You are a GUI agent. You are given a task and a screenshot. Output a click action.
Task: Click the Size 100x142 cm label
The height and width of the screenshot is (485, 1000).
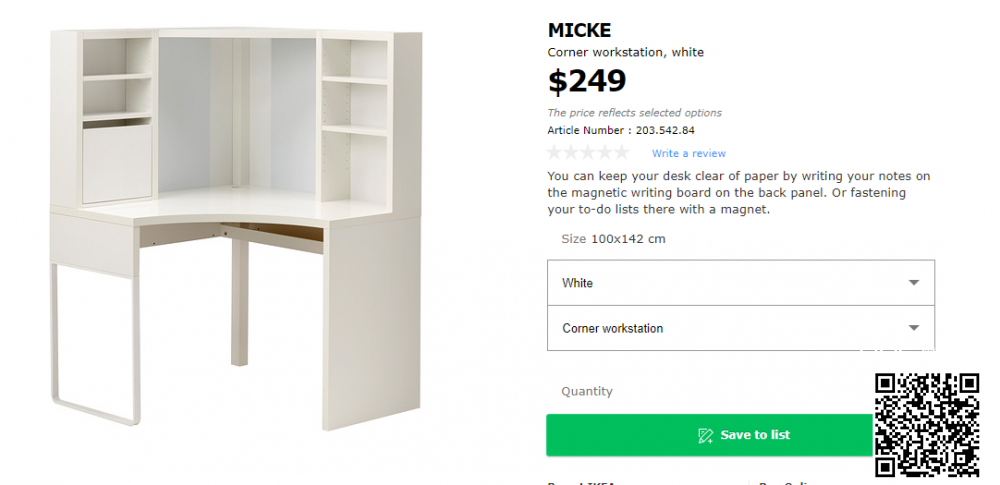coord(613,239)
